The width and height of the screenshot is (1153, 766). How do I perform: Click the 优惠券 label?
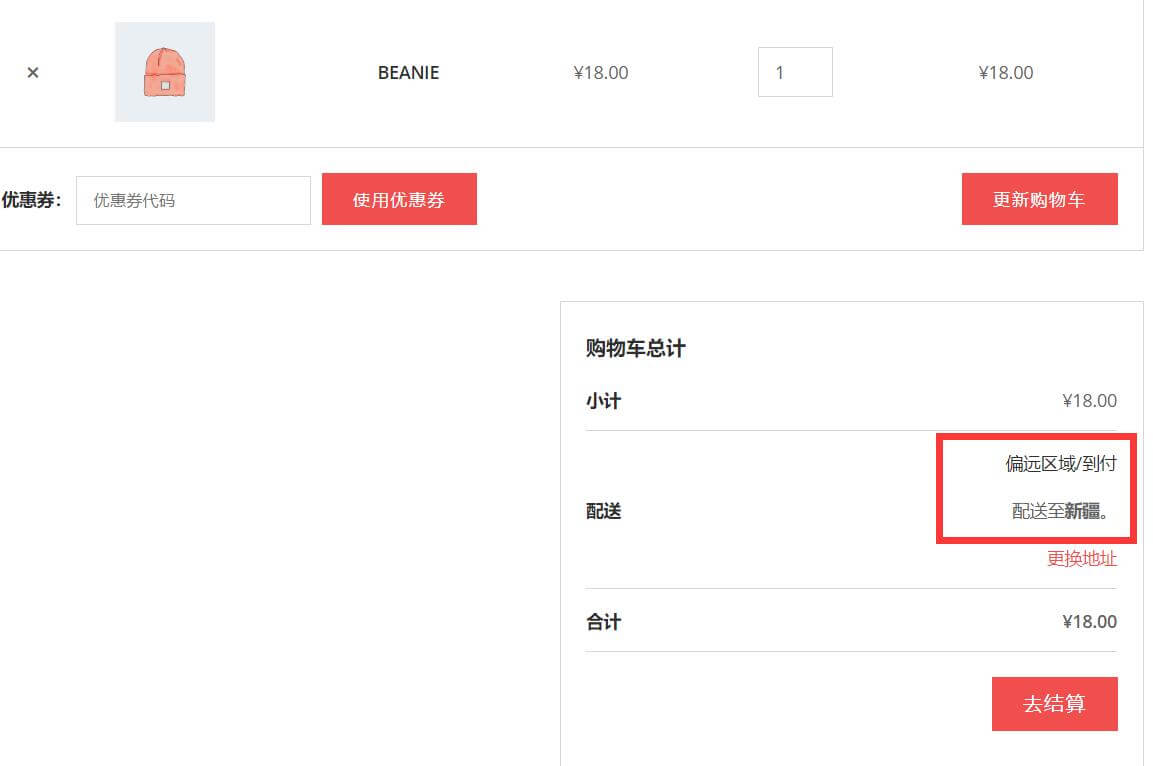point(31,200)
